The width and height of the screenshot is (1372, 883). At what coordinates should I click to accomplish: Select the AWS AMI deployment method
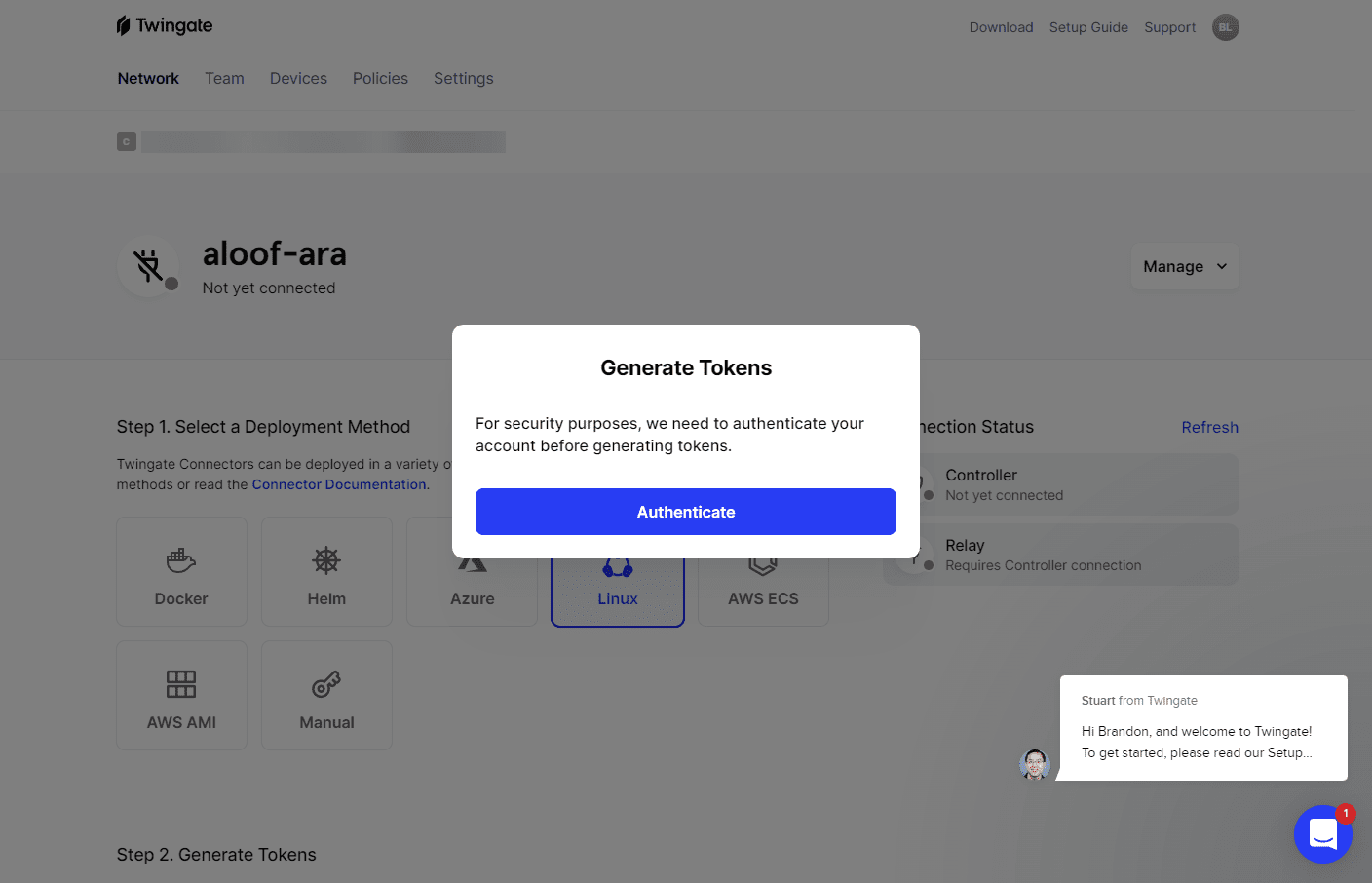[x=181, y=695]
